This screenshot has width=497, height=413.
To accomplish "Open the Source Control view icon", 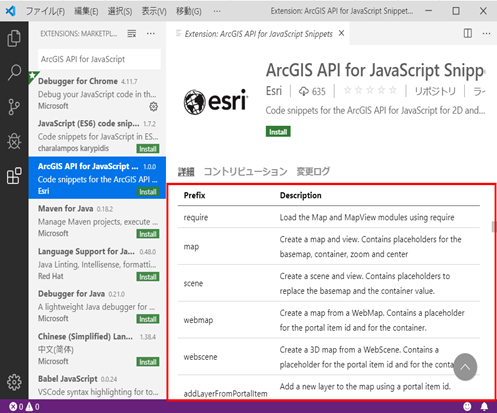I will click(14, 107).
